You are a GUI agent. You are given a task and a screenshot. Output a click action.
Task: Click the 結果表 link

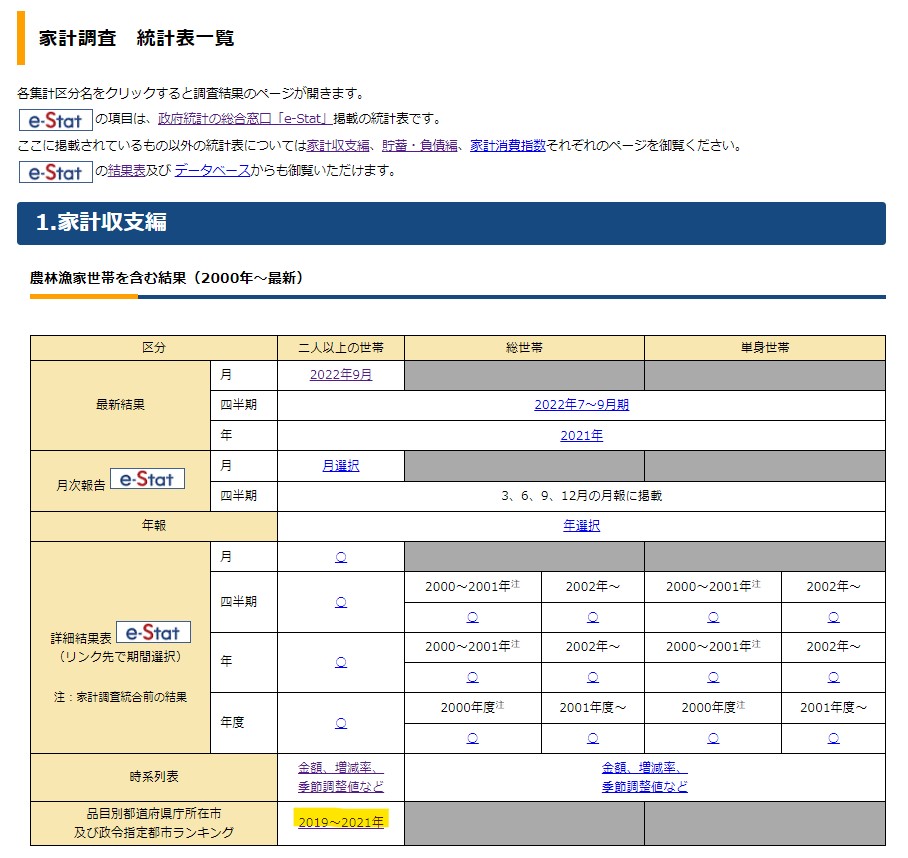(127, 171)
